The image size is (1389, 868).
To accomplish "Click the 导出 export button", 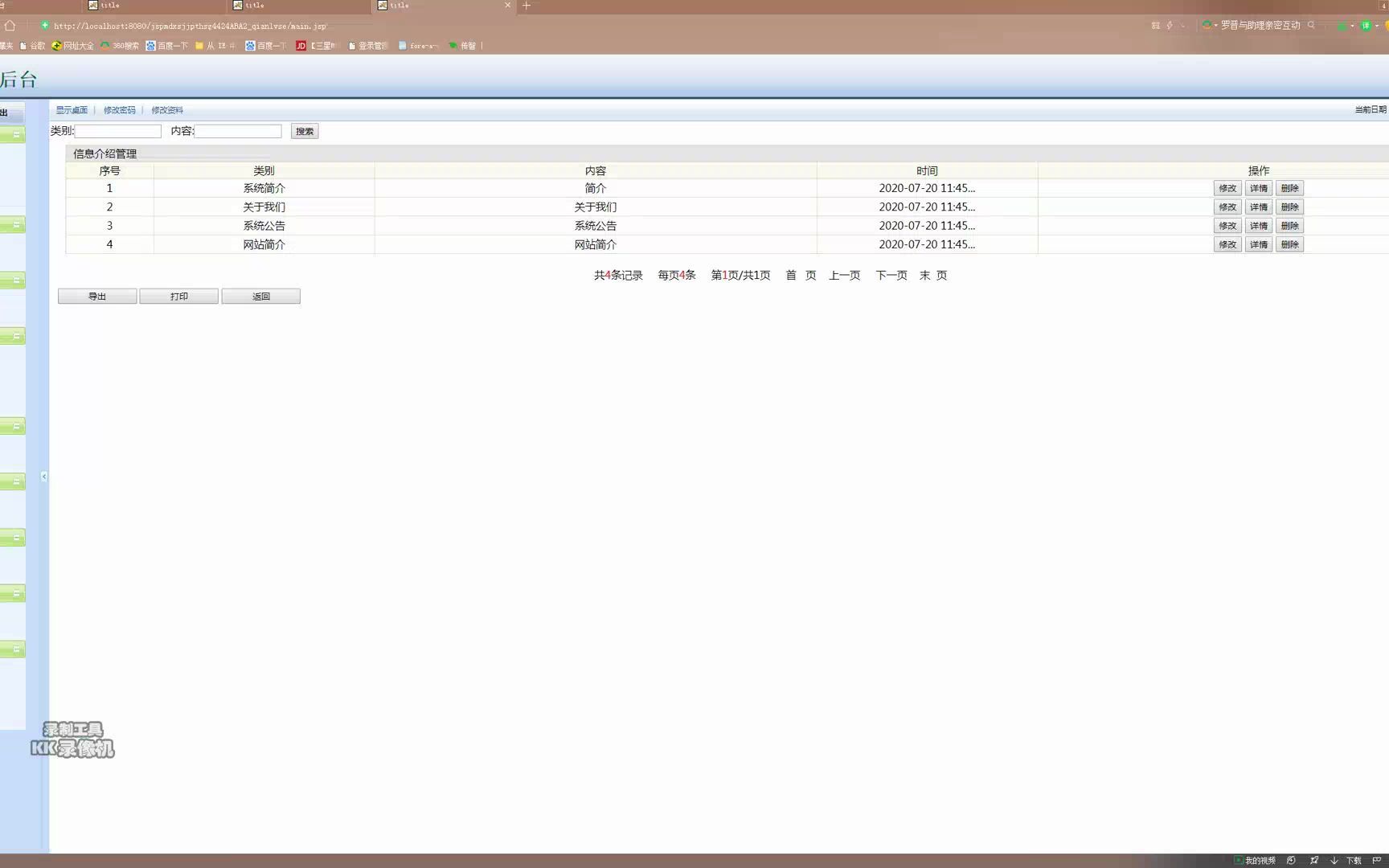I will (x=97, y=297).
